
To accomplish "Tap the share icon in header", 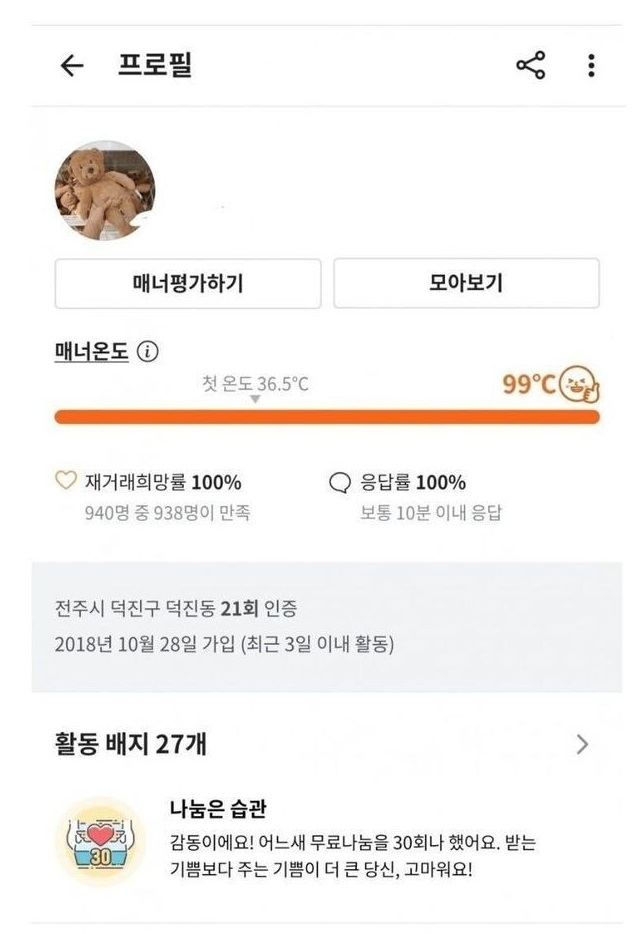I will tap(530, 66).
